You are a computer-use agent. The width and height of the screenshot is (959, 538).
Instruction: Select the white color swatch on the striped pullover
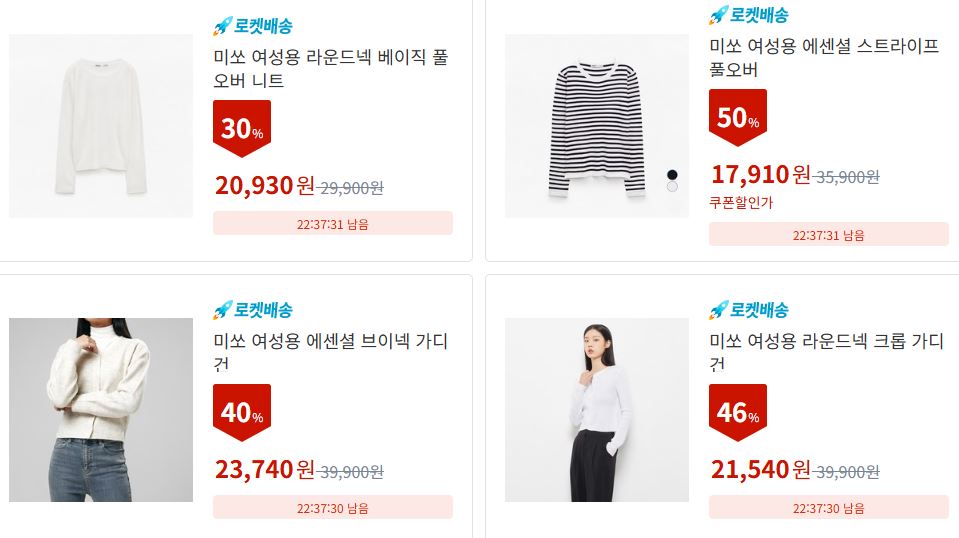[x=672, y=186]
